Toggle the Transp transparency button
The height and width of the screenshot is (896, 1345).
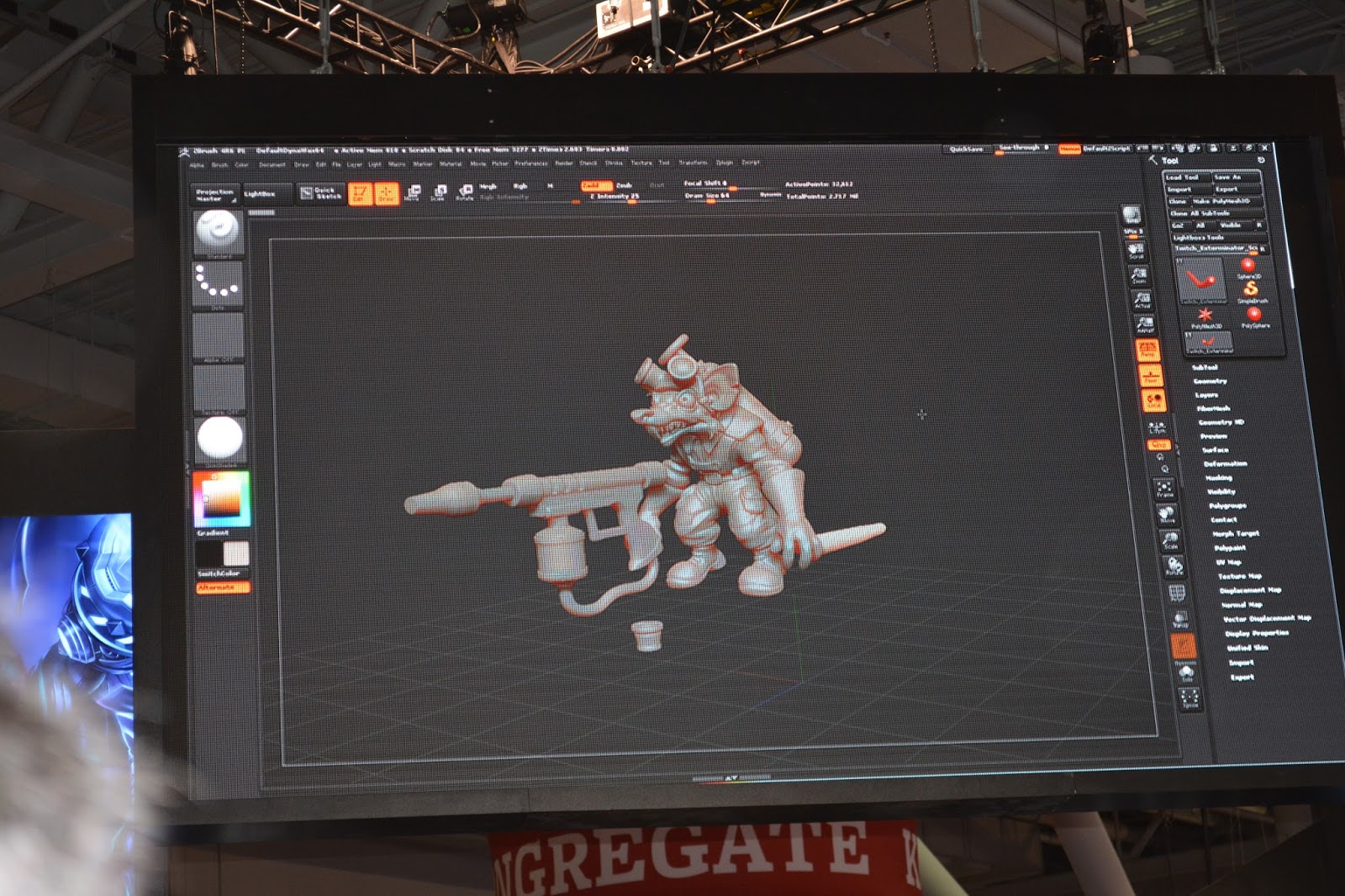[1181, 620]
